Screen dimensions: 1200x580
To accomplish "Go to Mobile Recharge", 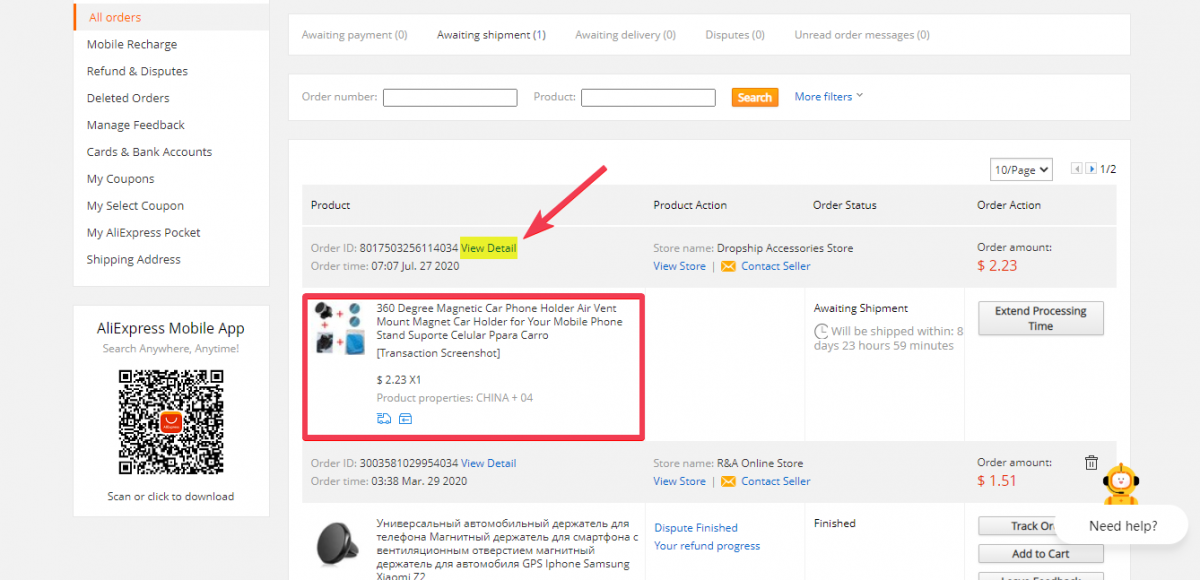I will coord(132,44).
